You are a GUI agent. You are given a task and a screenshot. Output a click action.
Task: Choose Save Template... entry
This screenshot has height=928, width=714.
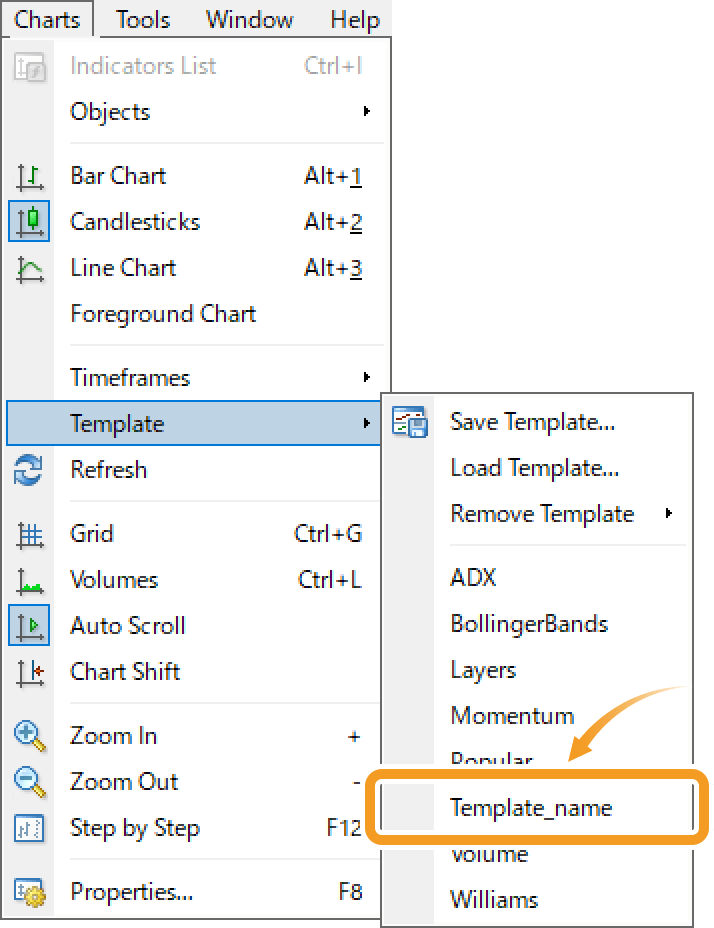(532, 421)
